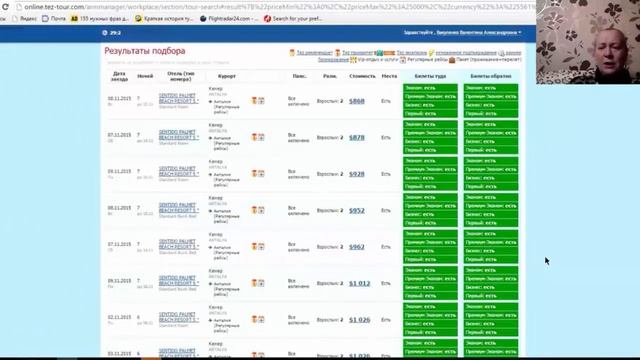Open the Sentido Palmet hotel link in $928 row
The height and width of the screenshot is (360, 640).
coord(179,171)
